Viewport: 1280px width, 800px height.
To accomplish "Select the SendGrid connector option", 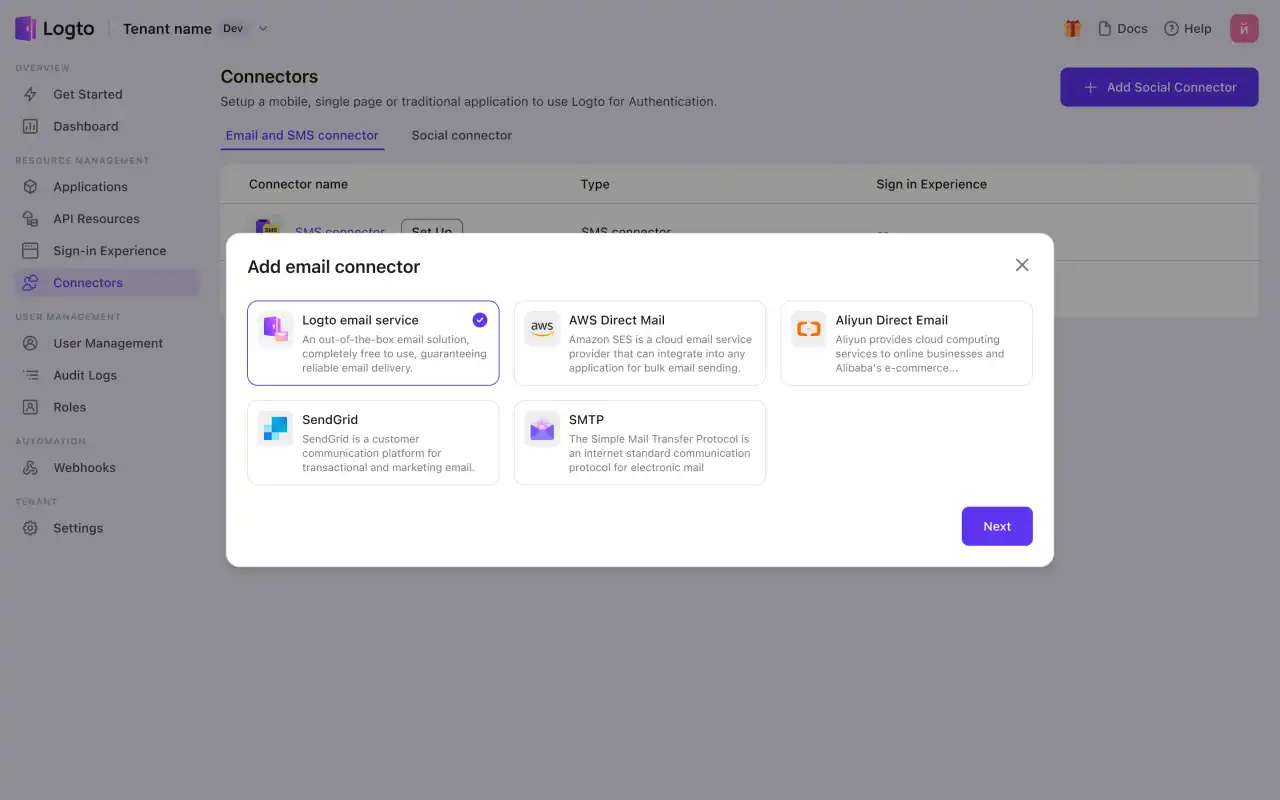I will tap(373, 442).
